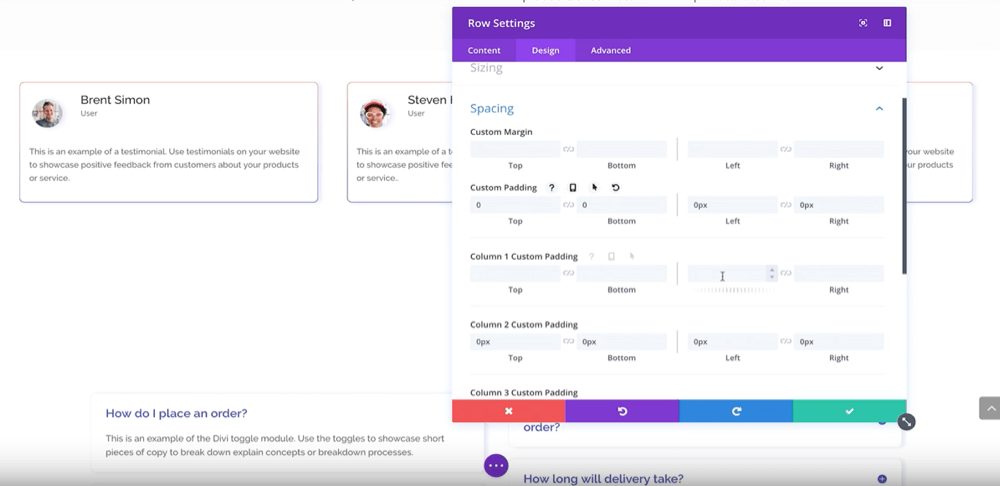
Task: Click the Spacing section title
Action: [x=492, y=108]
